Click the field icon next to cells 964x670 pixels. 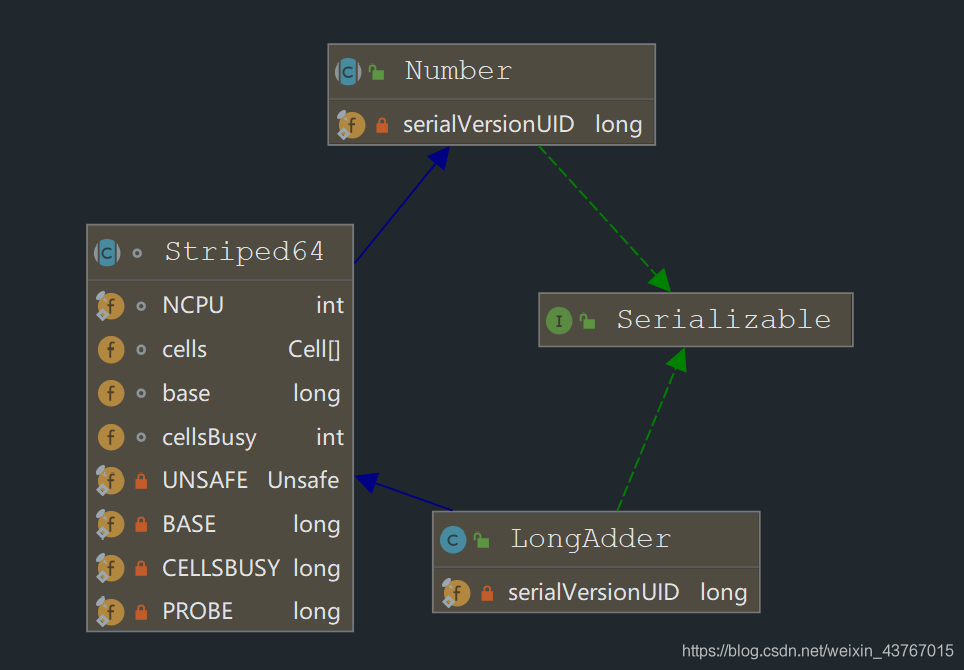(x=110, y=350)
